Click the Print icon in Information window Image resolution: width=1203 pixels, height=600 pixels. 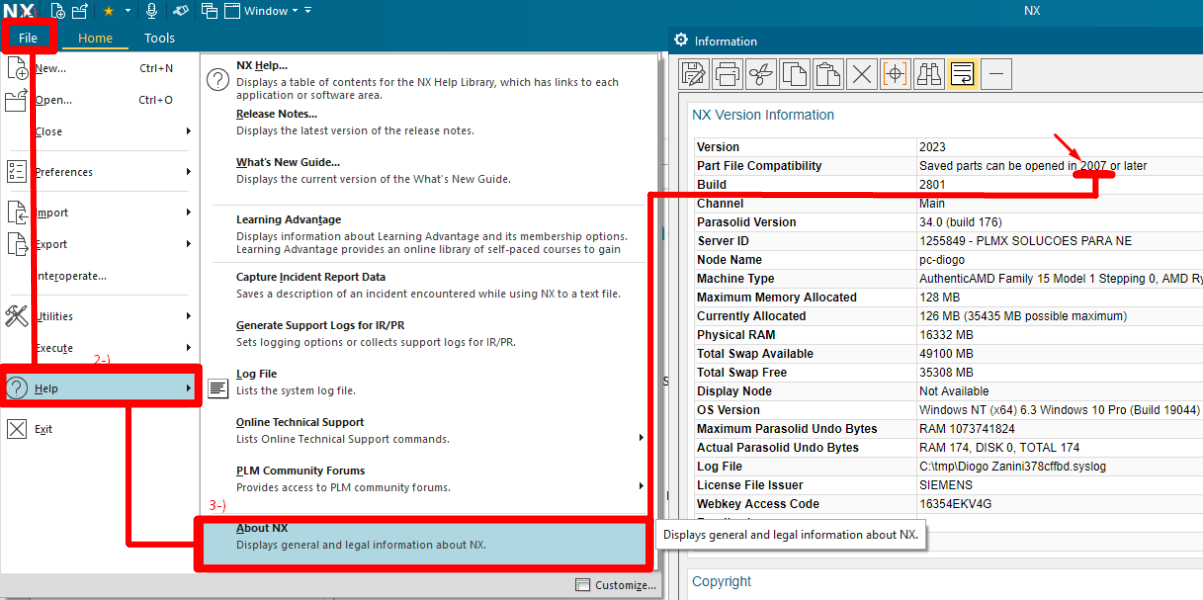tap(729, 73)
